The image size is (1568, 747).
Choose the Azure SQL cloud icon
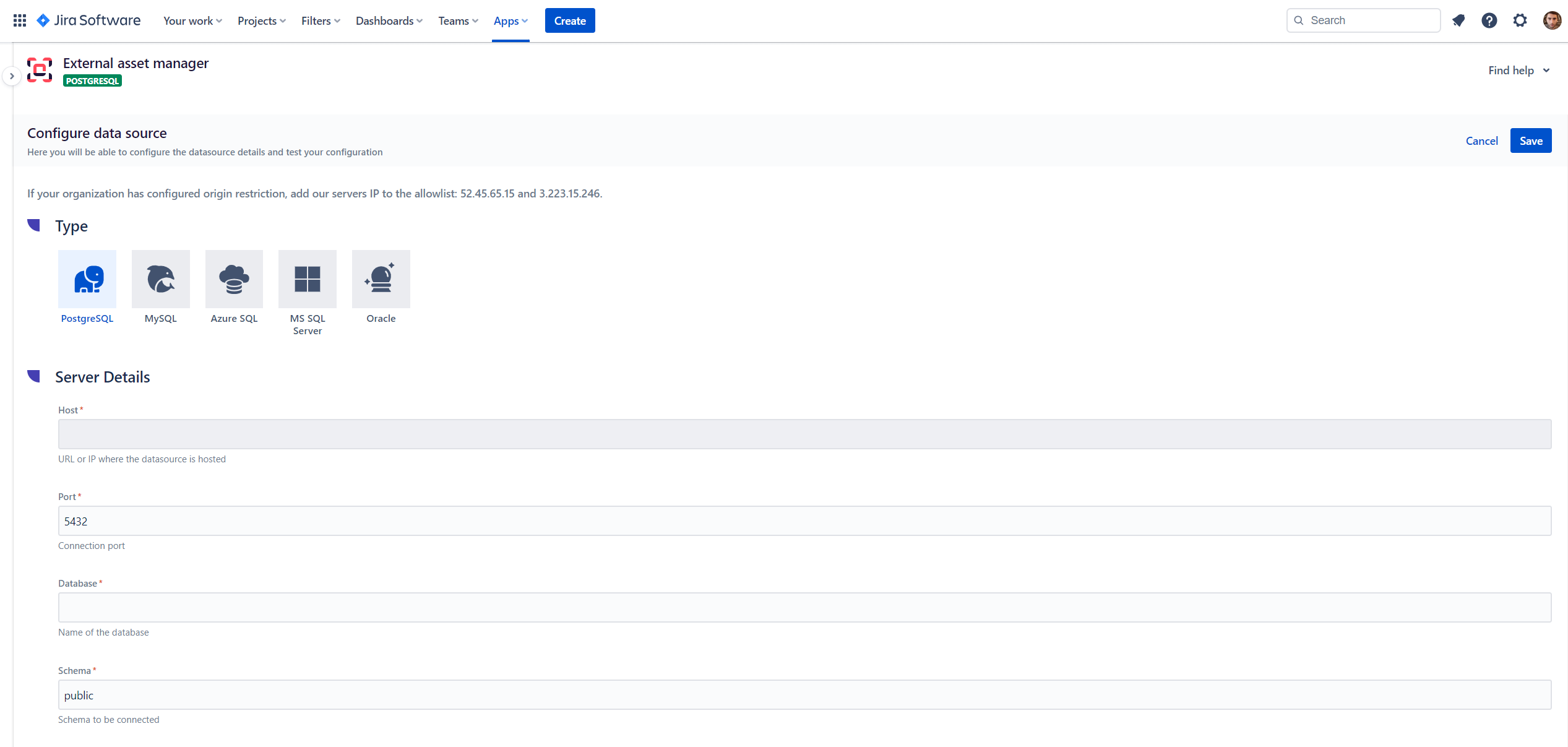point(234,279)
